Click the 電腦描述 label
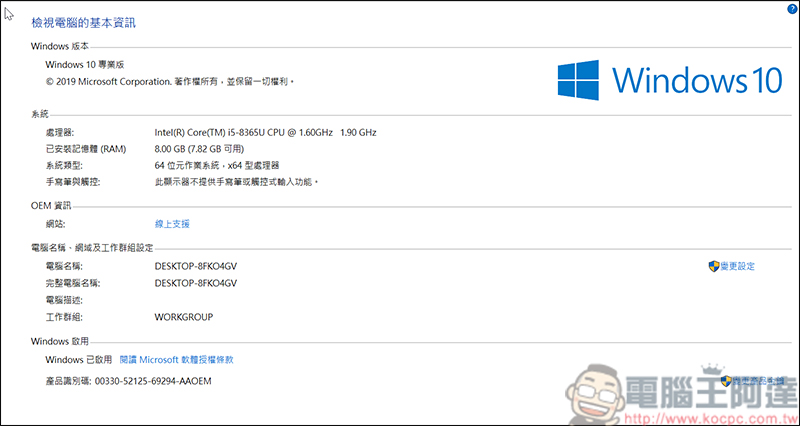800x426 pixels. coord(64,300)
